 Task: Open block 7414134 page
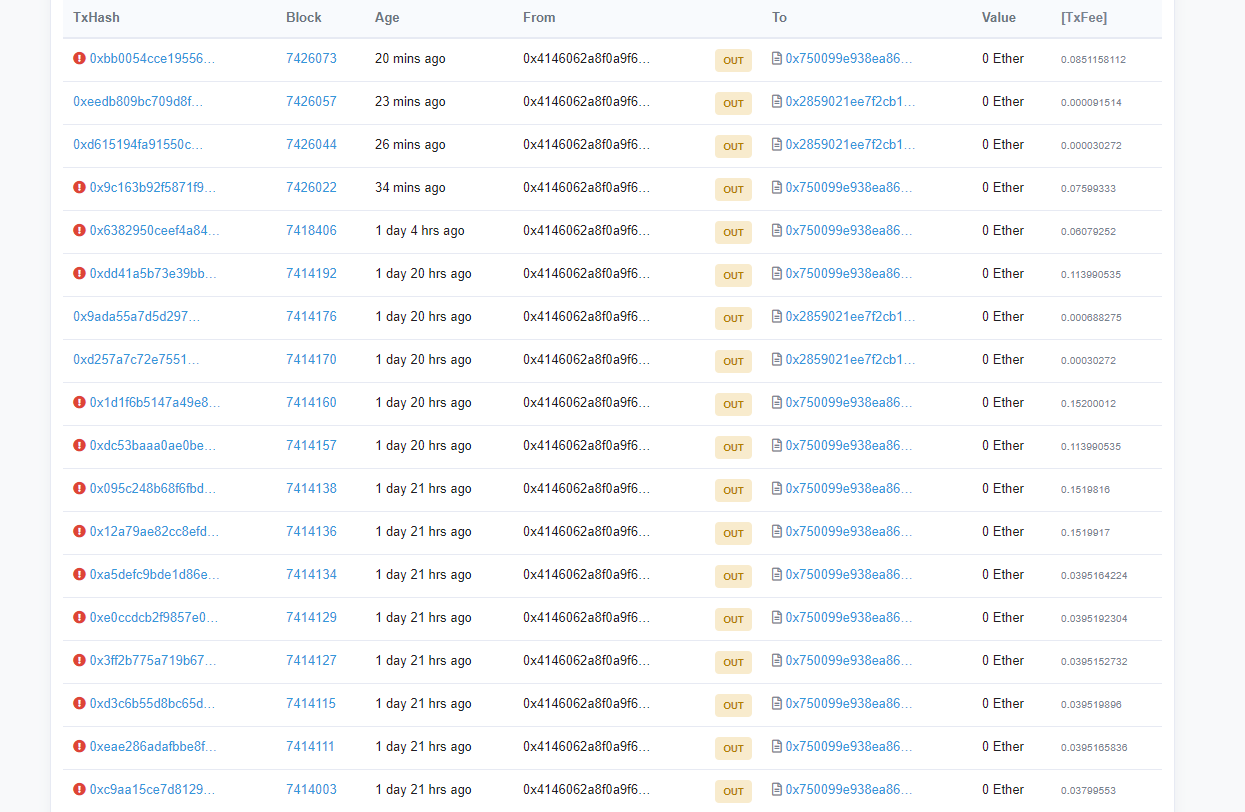[x=311, y=574]
